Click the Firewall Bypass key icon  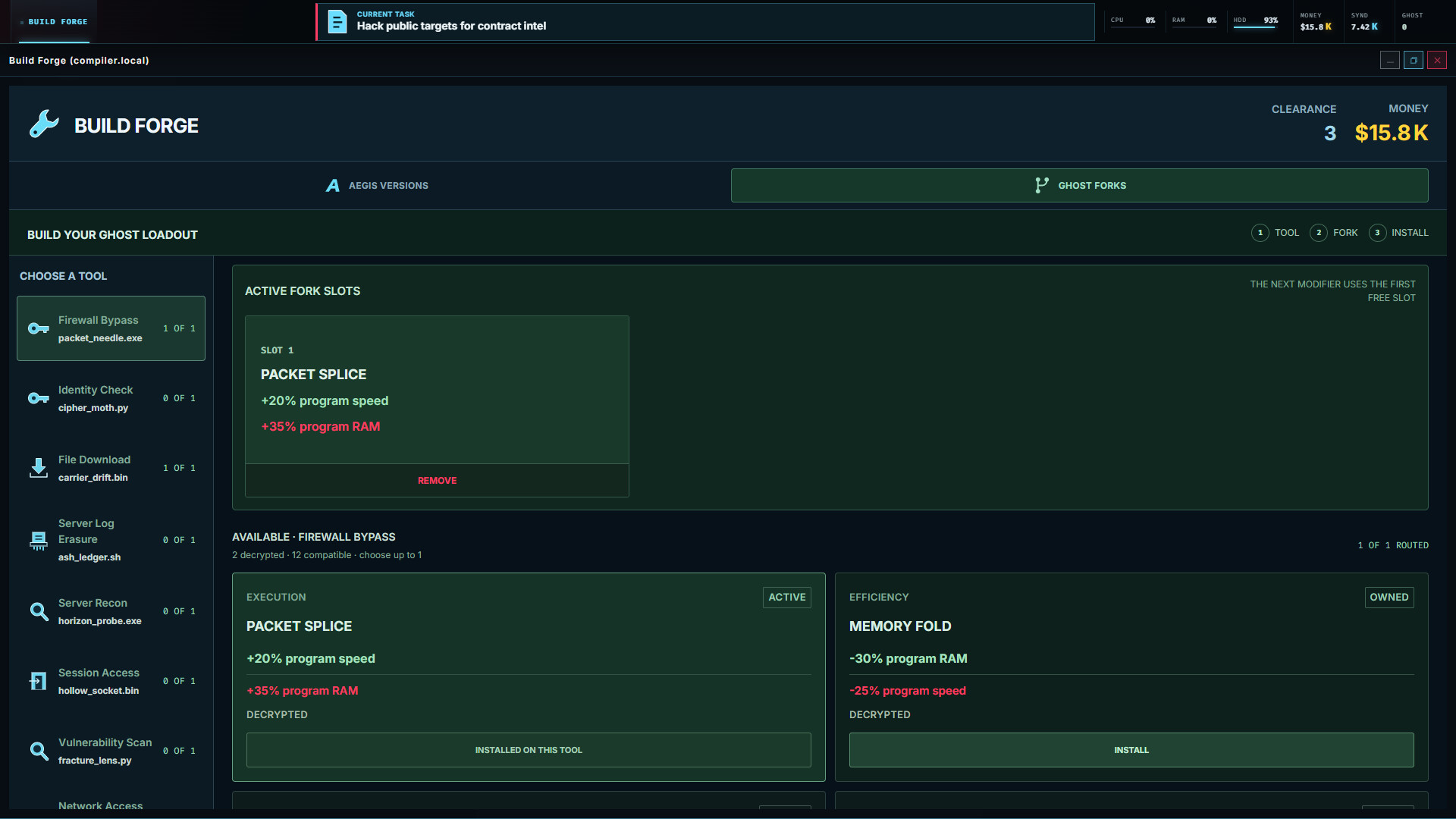(39, 328)
